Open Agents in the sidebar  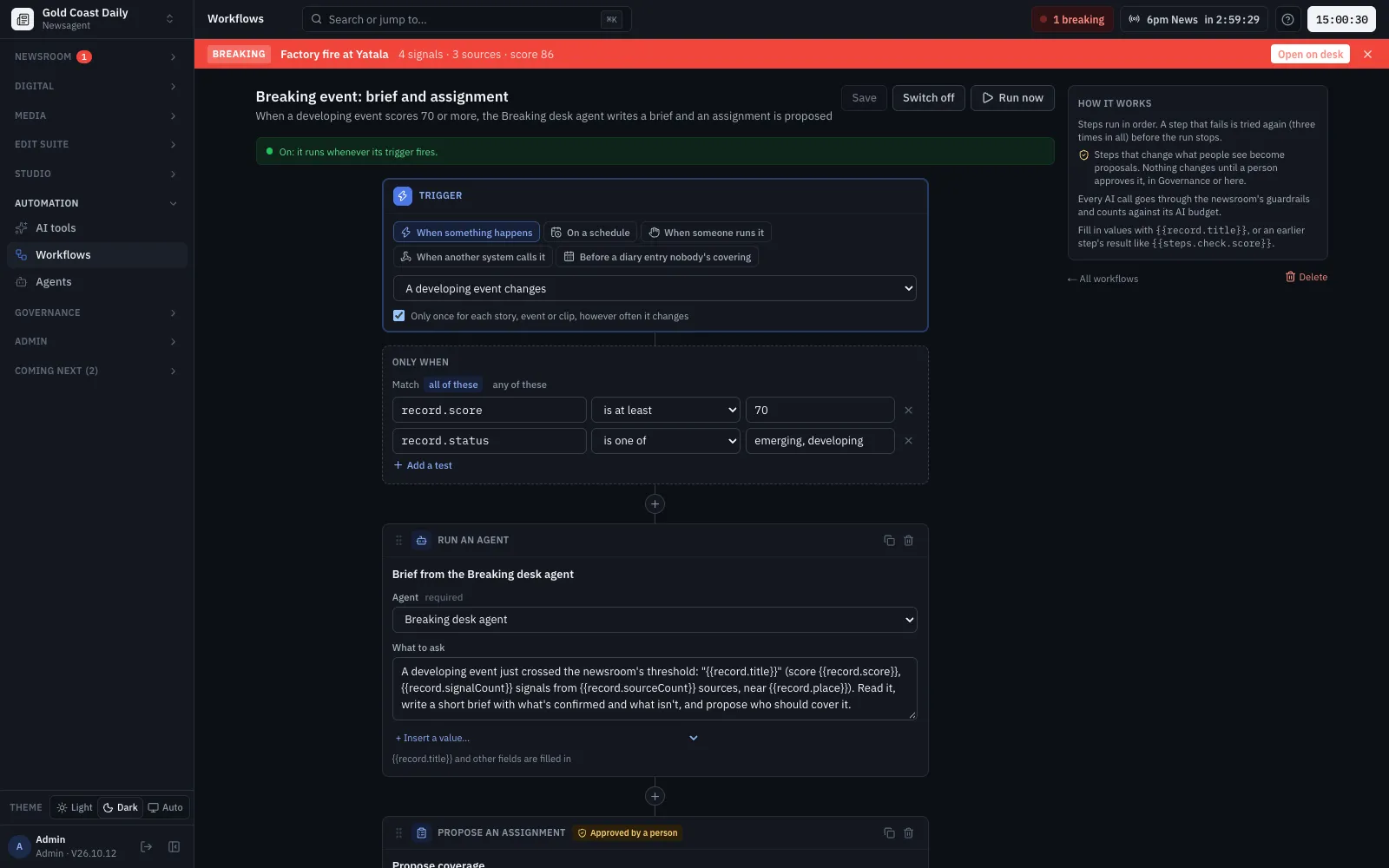coord(96,282)
